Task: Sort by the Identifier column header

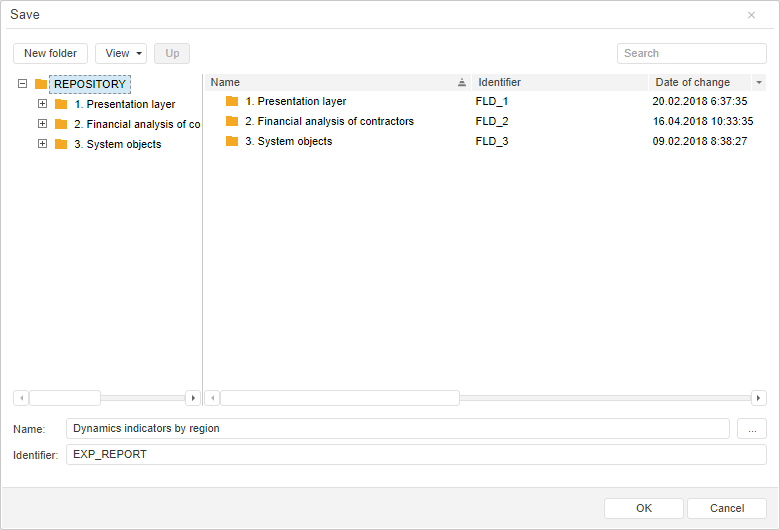Action: 500,82
